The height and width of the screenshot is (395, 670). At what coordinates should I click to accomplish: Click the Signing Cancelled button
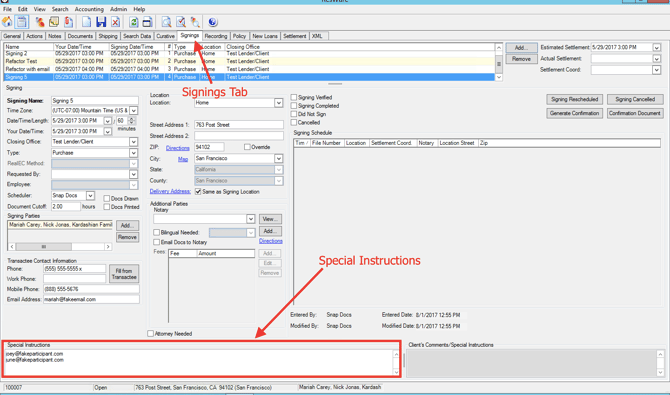pyautogui.click(x=635, y=99)
